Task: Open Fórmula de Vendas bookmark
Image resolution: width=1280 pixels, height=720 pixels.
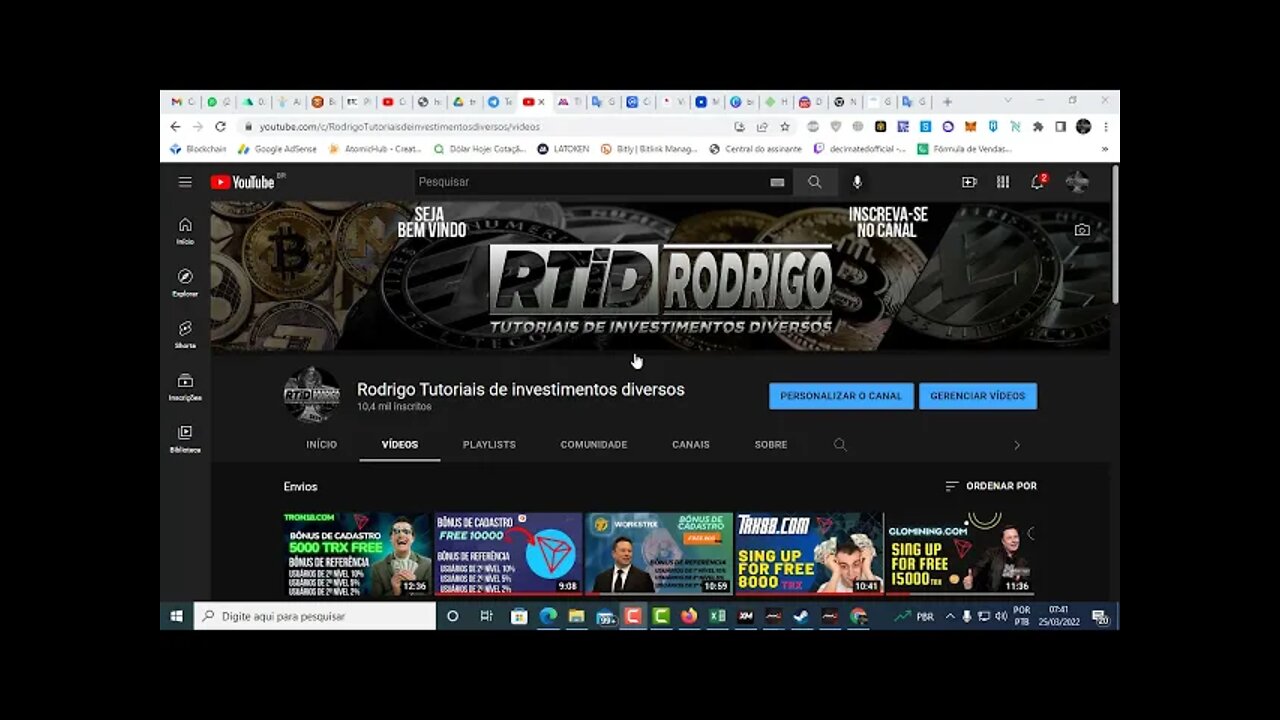Action: click(x=965, y=149)
